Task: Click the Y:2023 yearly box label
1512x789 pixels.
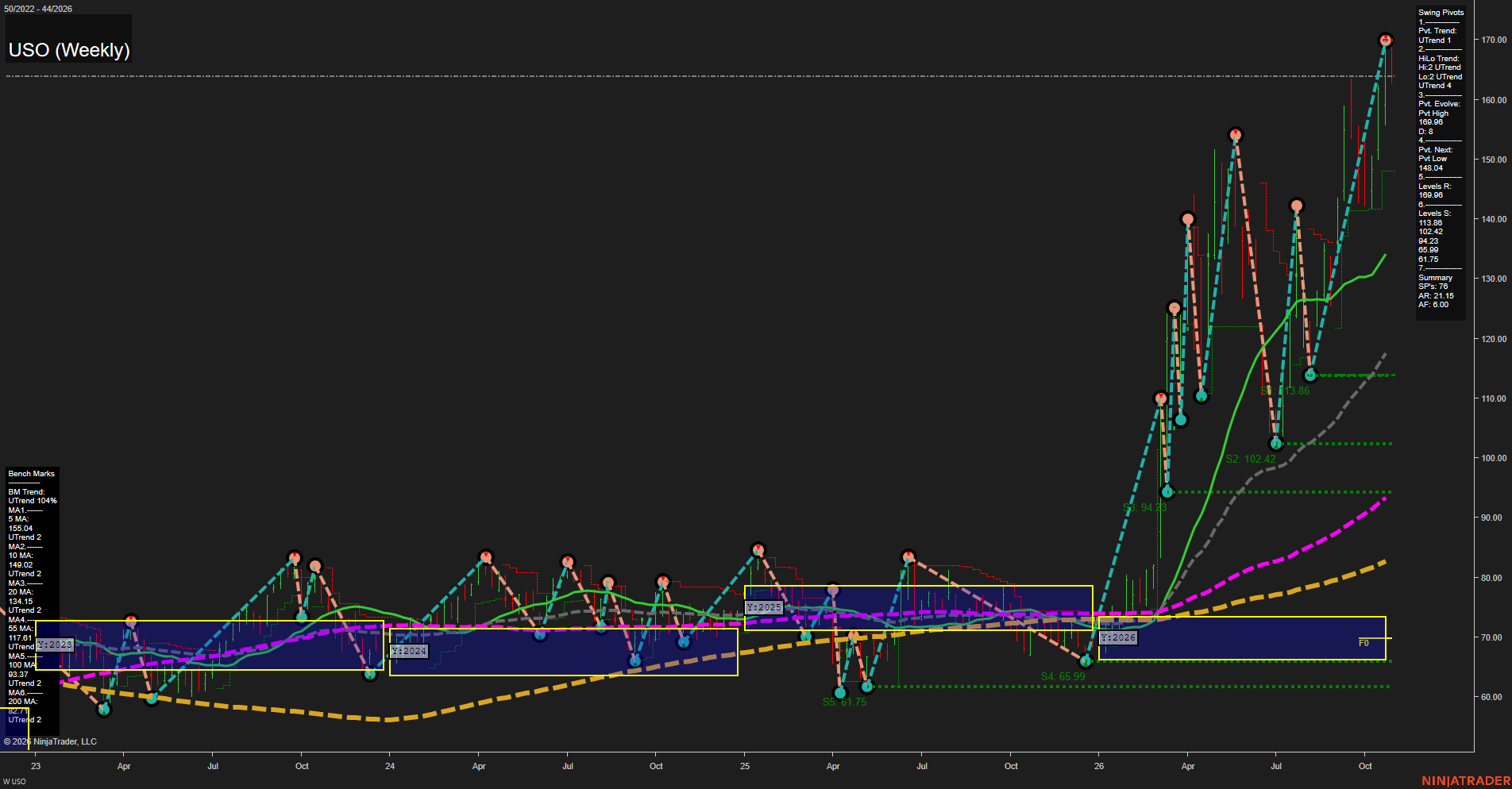Action: click(55, 645)
